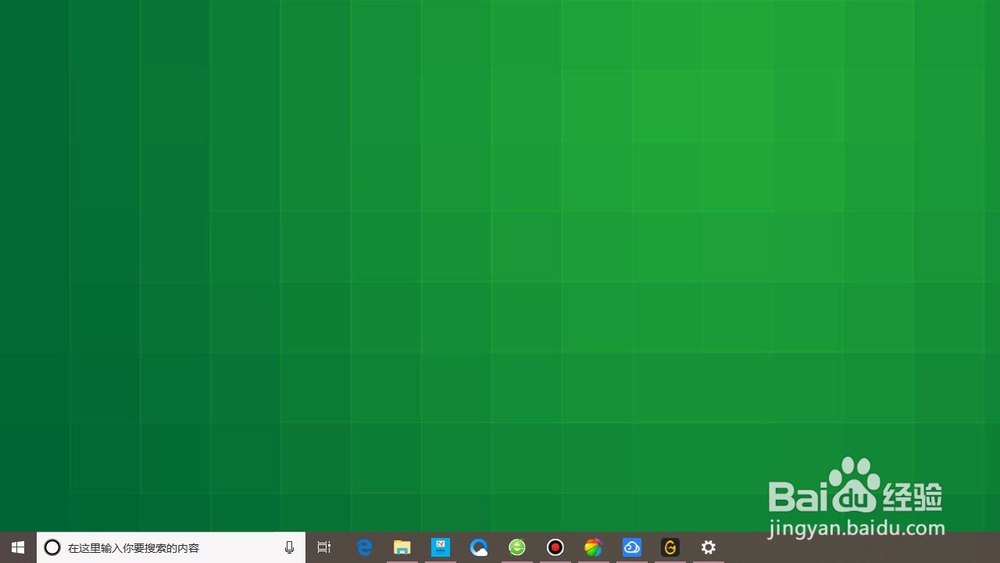The image size is (1000, 563).
Task: Launch the blue Q cloud browser icon
Action: (x=478, y=547)
